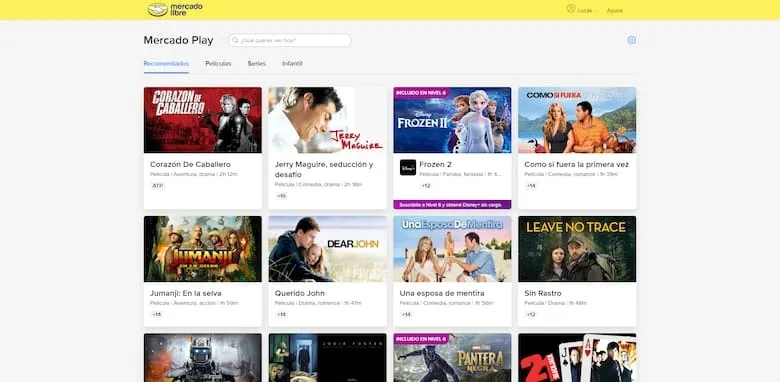Open the Lucas account dropdown
Image resolution: width=780 pixels, height=382 pixels.
point(585,10)
